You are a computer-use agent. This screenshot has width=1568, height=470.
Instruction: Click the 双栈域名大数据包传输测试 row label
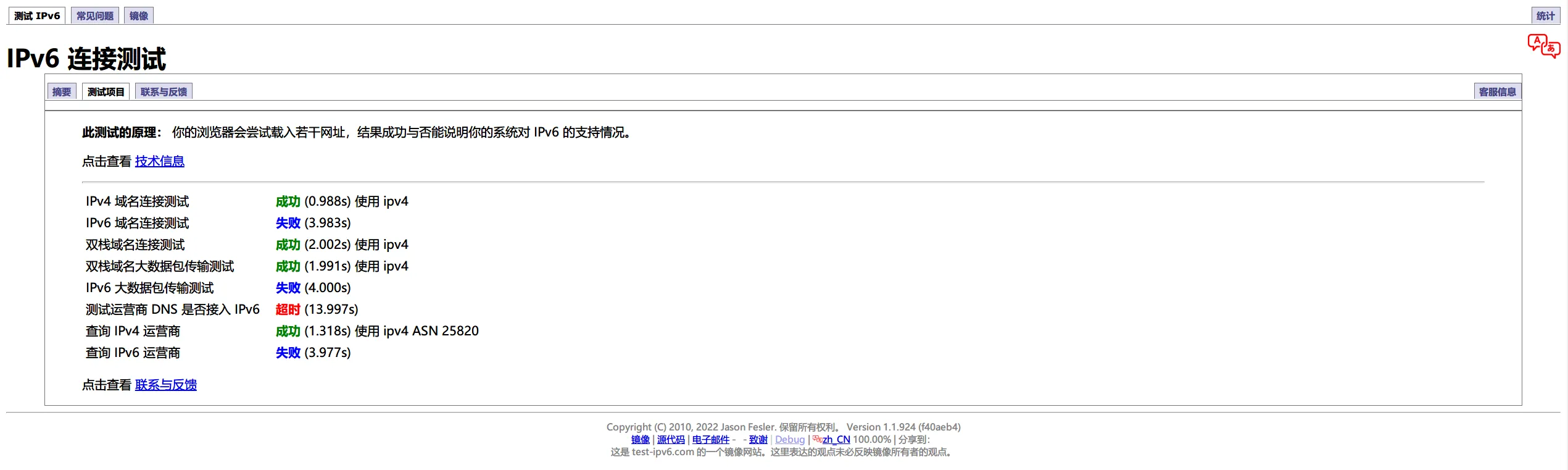[x=160, y=266]
